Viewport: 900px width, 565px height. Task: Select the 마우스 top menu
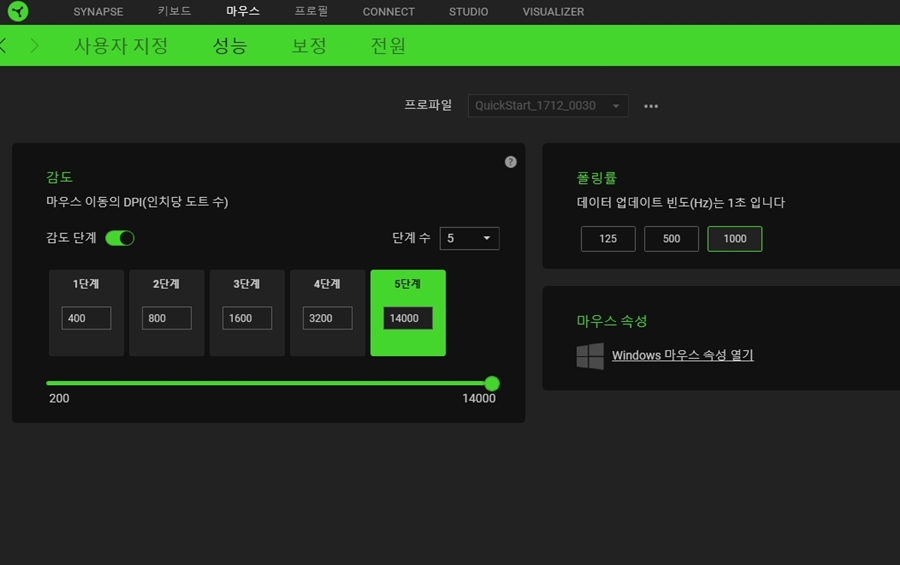coord(243,11)
